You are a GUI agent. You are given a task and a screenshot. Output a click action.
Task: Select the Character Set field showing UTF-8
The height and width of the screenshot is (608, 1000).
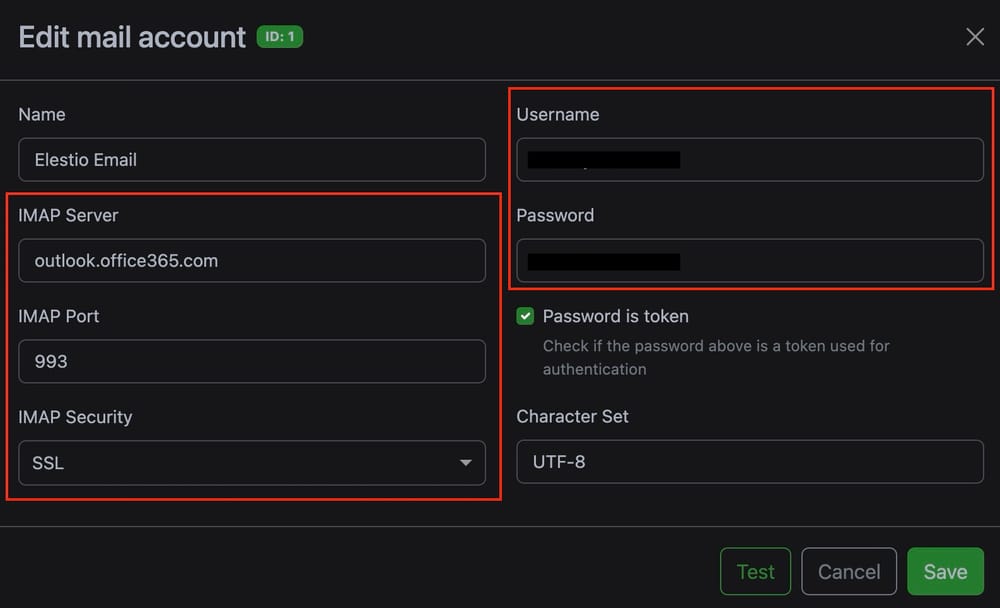pos(750,462)
